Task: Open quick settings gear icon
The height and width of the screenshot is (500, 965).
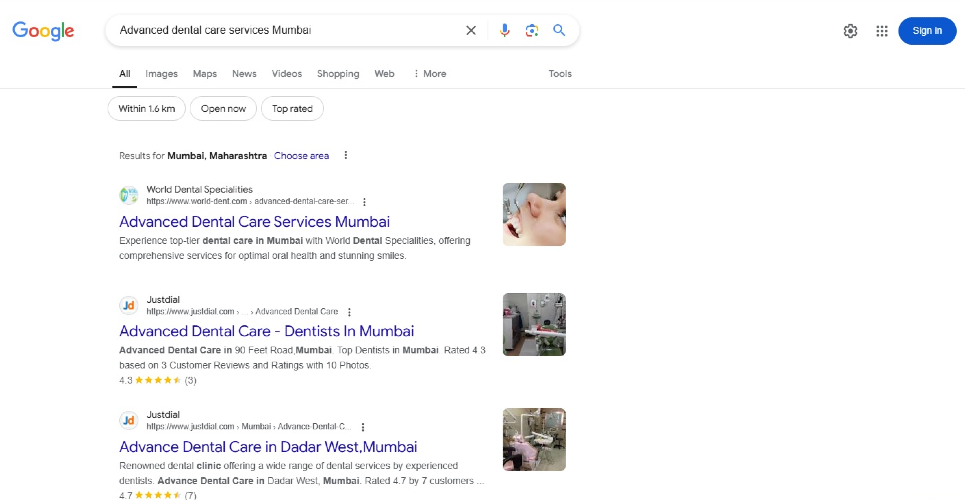Action: (x=851, y=31)
